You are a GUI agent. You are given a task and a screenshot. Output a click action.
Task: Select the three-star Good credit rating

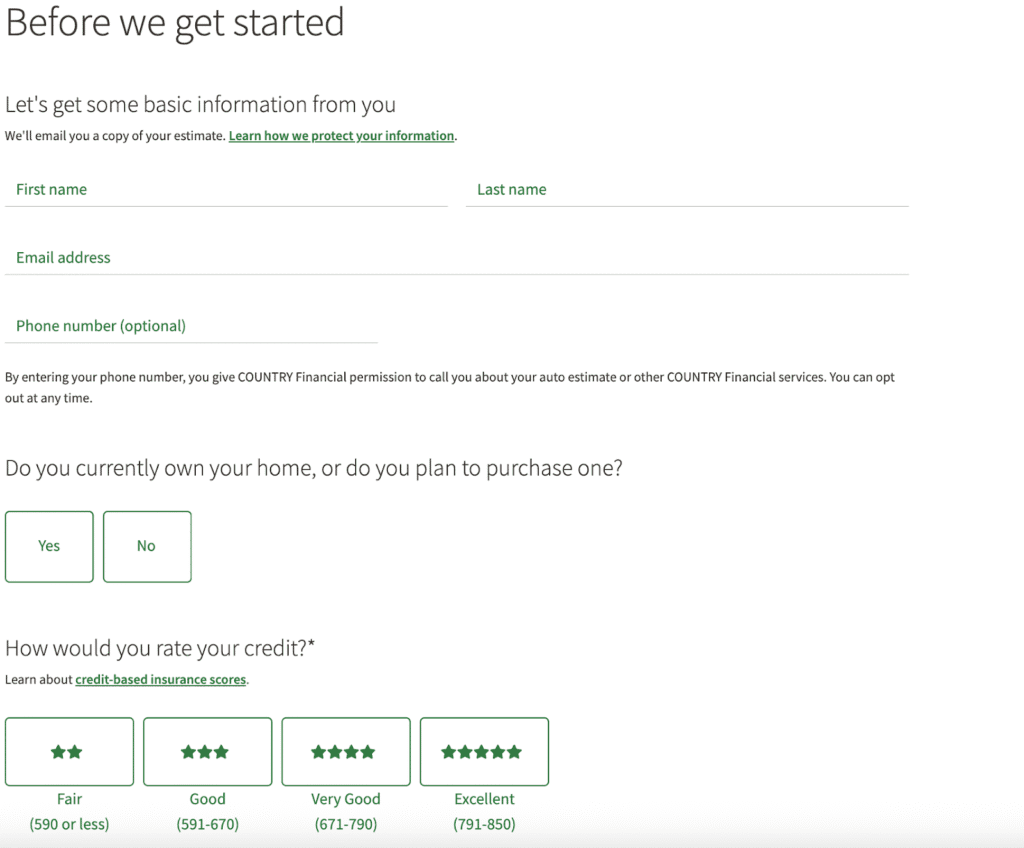pyautogui.click(x=207, y=752)
